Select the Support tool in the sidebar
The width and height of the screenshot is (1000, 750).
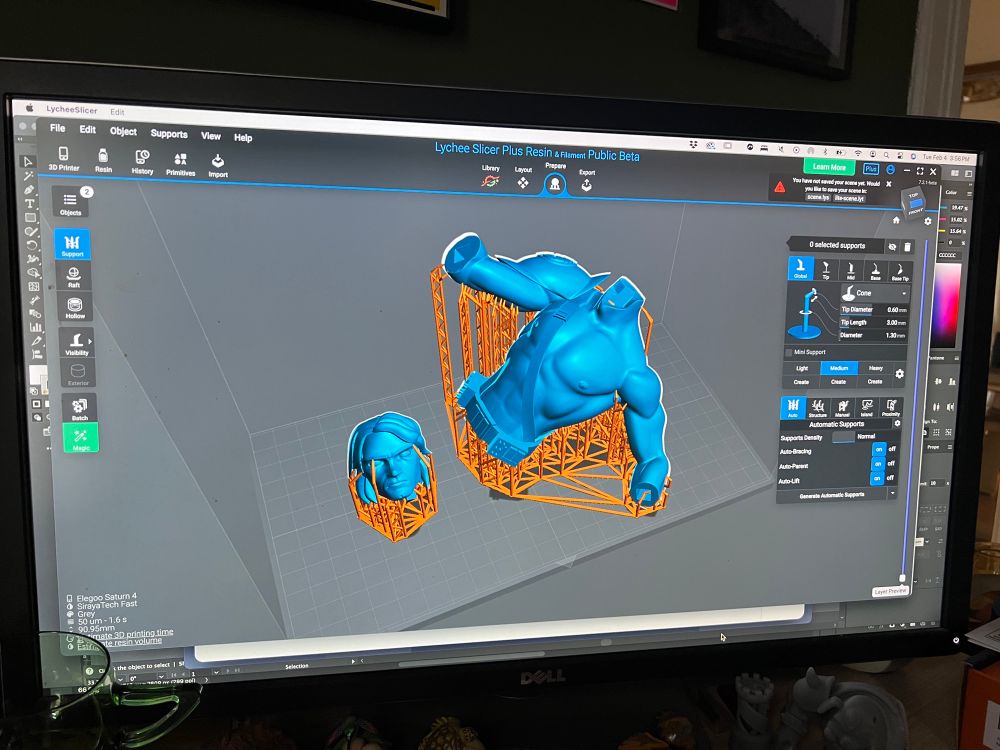coord(72,244)
